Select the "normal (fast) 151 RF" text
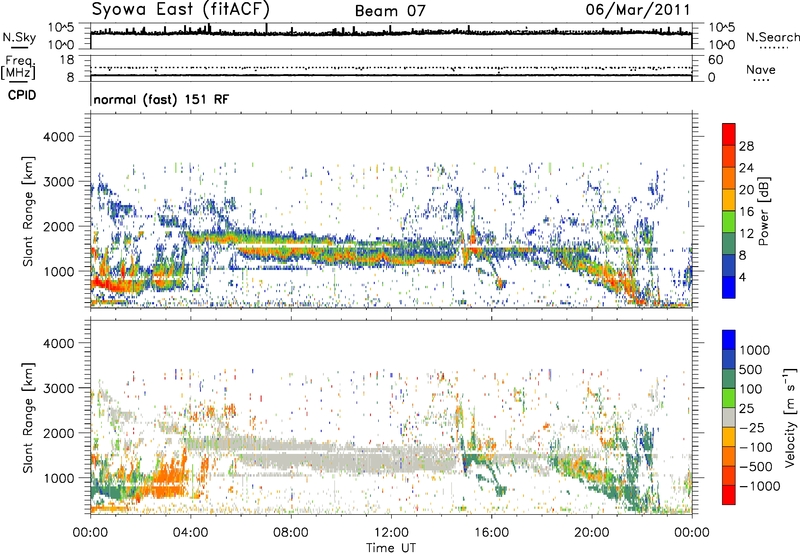The height and width of the screenshot is (554, 800). tap(161, 99)
